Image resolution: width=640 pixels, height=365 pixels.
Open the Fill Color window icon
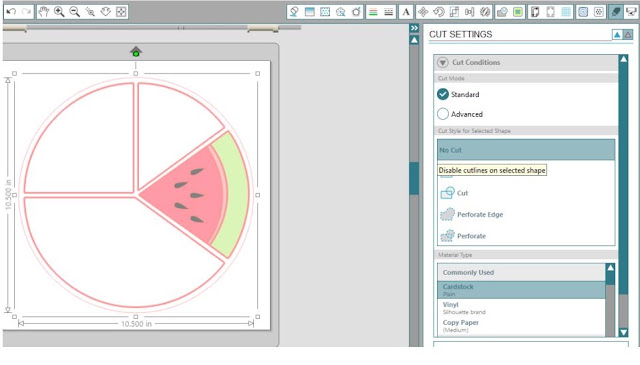[293, 12]
